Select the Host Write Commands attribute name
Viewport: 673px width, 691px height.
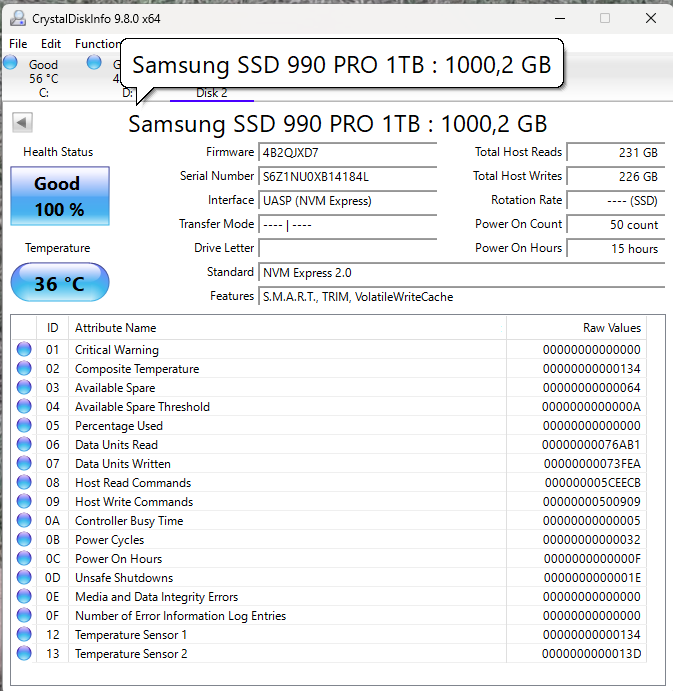[x=134, y=502]
